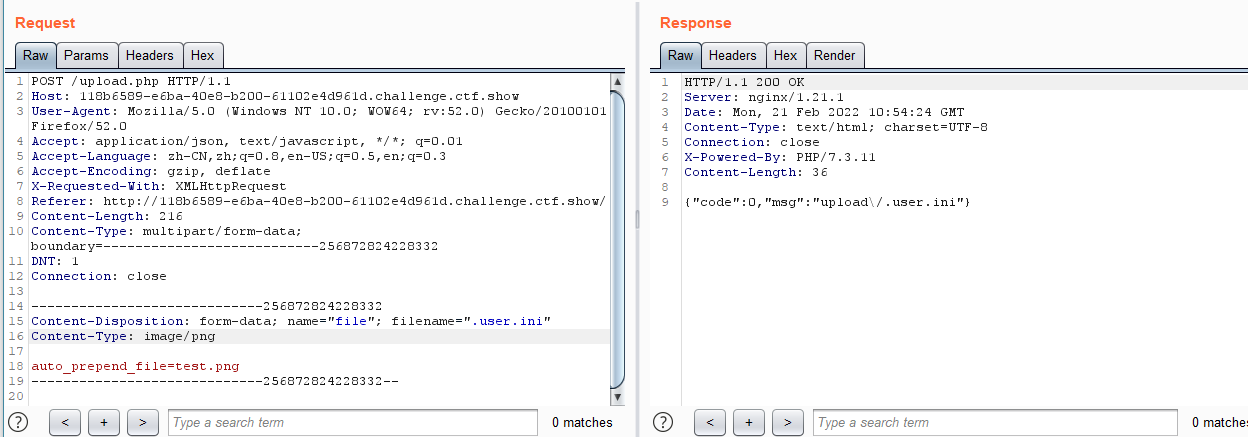This screenshot has height=437, width=1248.
Task: Focus the Response search term field
Action: click(x=997, y=422)
